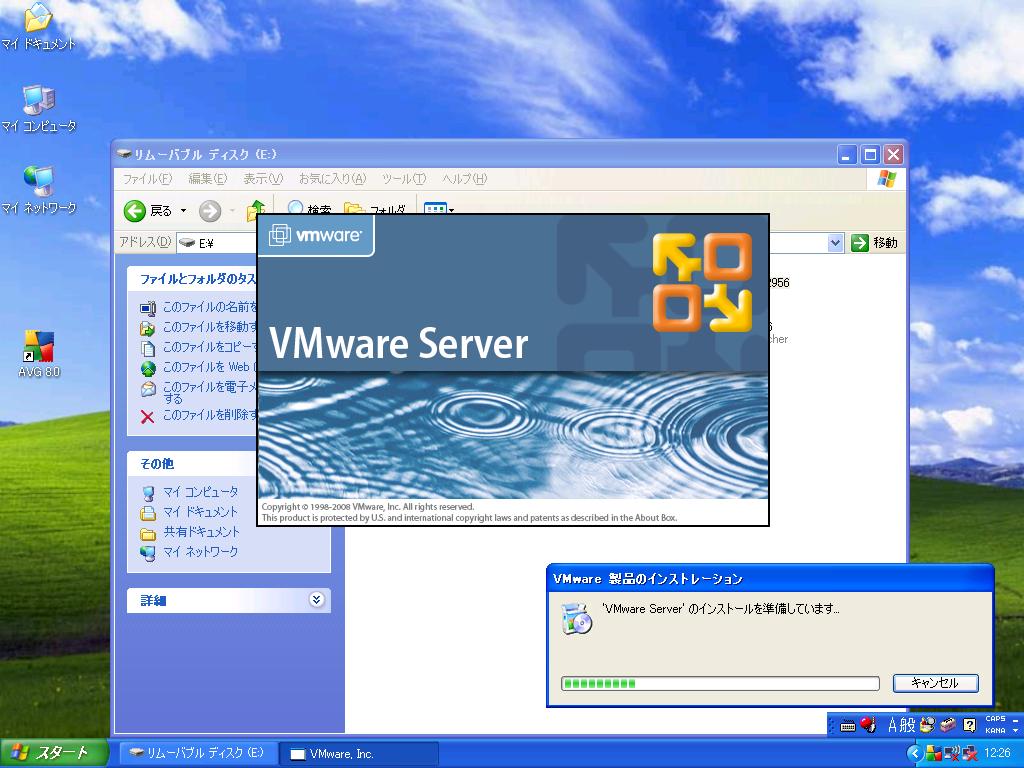
Task: Open the ファイル(F) menu
Action: click(x=147, y=179)
